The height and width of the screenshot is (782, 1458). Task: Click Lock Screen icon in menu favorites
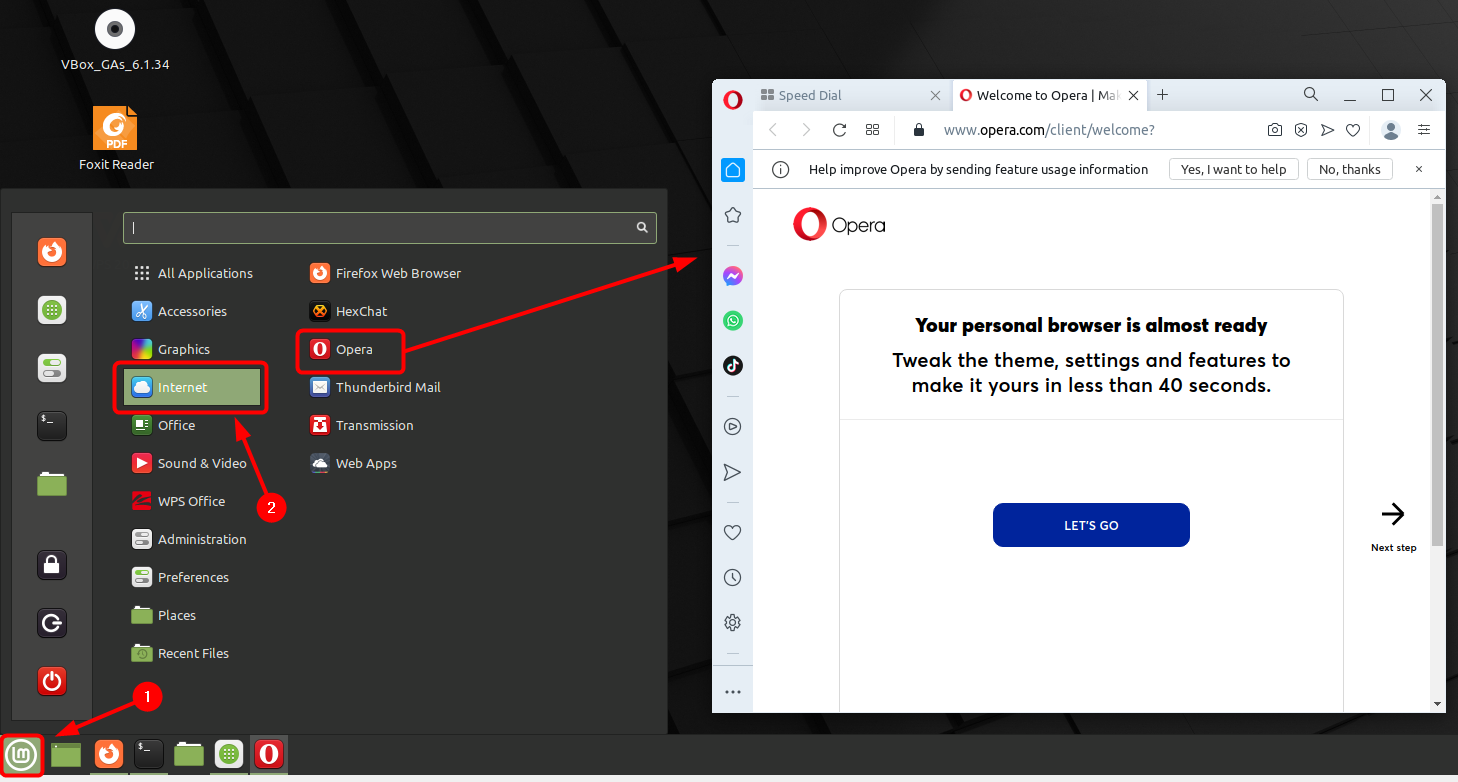coord(52,565)
